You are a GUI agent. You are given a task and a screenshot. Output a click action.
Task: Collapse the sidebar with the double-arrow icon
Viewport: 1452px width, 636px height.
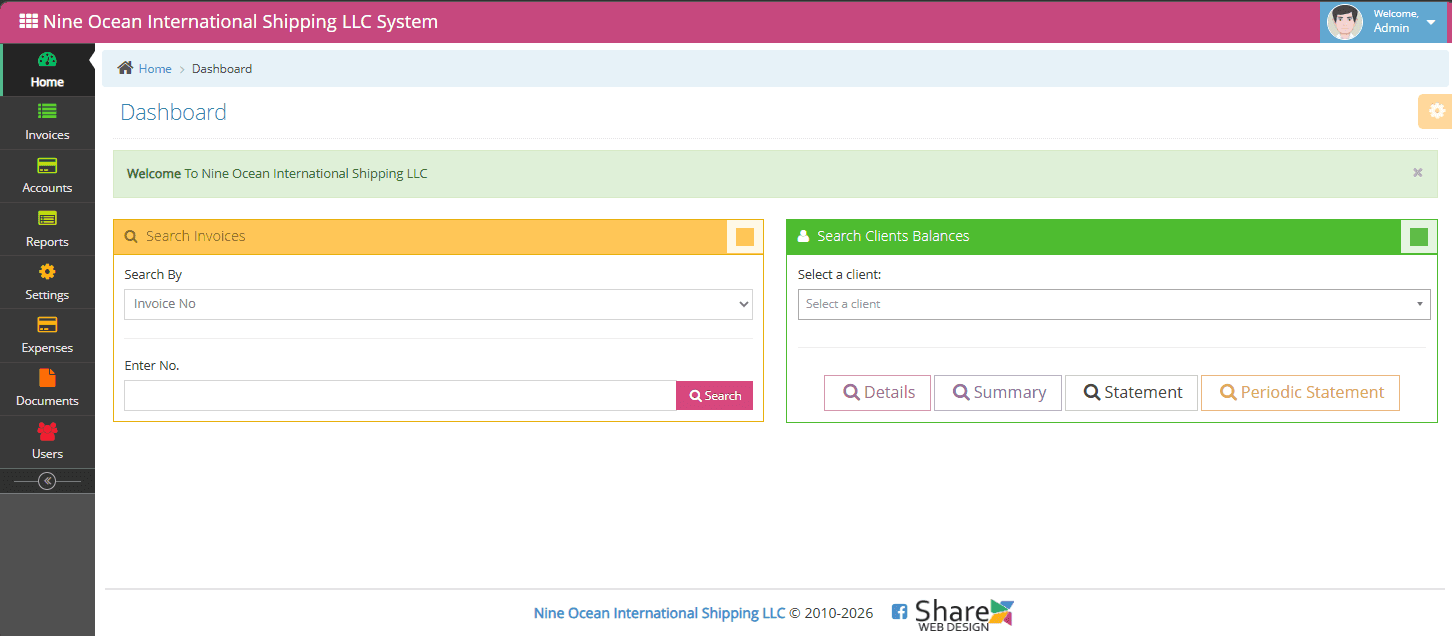[47, 481]
